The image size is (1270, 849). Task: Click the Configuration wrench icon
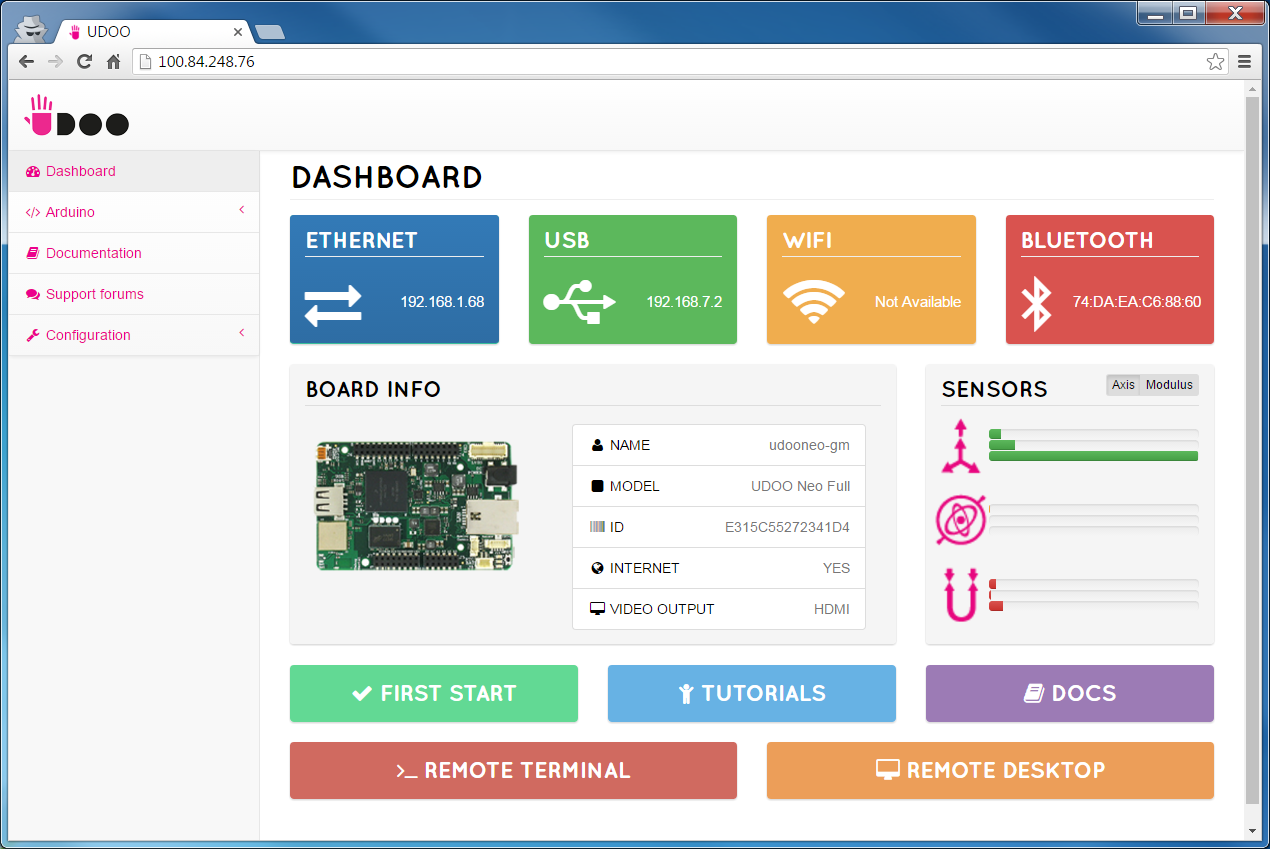point(33,336)
